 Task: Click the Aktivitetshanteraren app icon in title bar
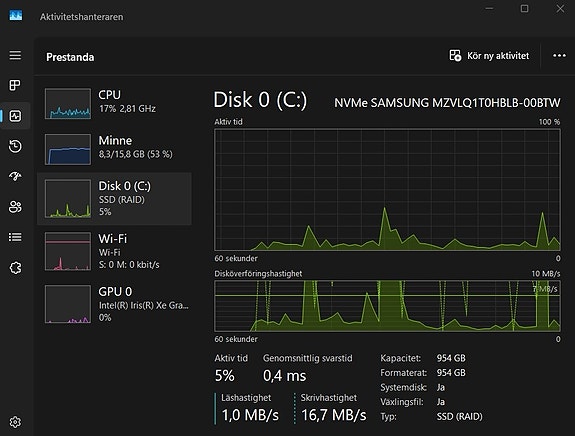tap(15, 15)
